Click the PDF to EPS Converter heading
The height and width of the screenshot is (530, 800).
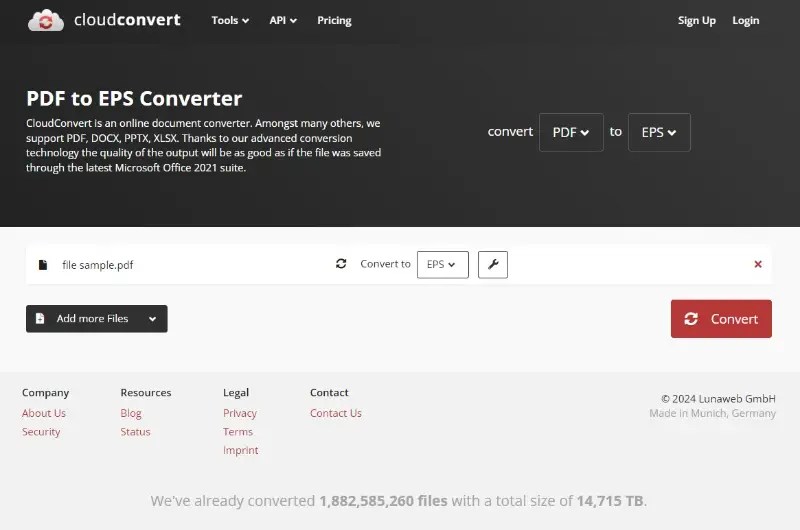click(x=134, y=98)
